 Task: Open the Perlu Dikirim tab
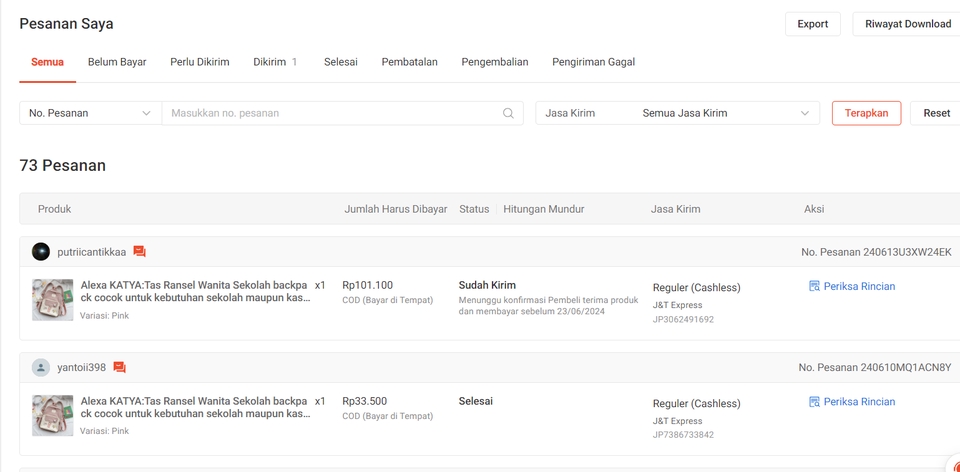click(200, 62)
